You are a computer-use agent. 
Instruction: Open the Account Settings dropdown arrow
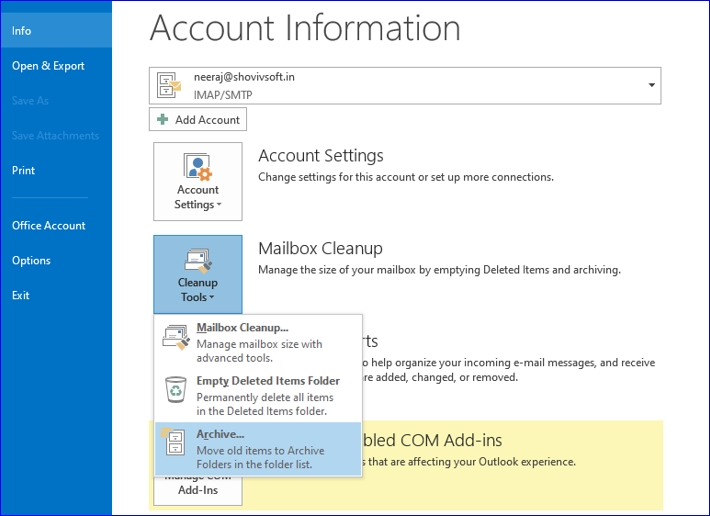click(219, 205)
